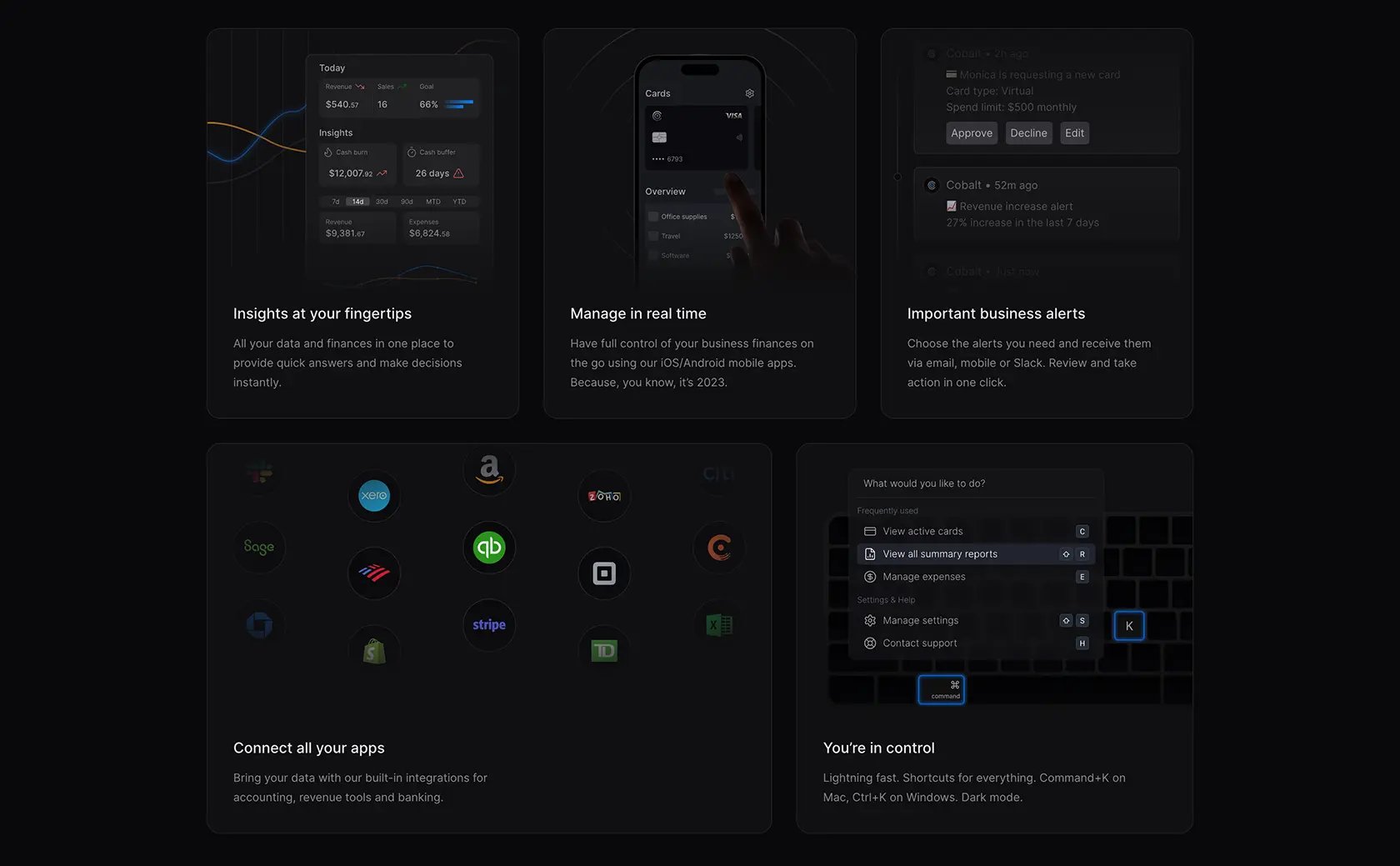1400x866 pixels.
Task: Select the 14d time range tab
Action: coord(357,202)
